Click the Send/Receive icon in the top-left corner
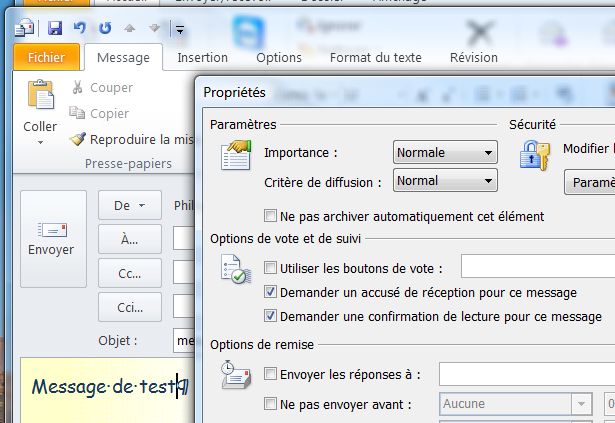The image size is (615, 423). pyautogui.click(x=24, y=28)
